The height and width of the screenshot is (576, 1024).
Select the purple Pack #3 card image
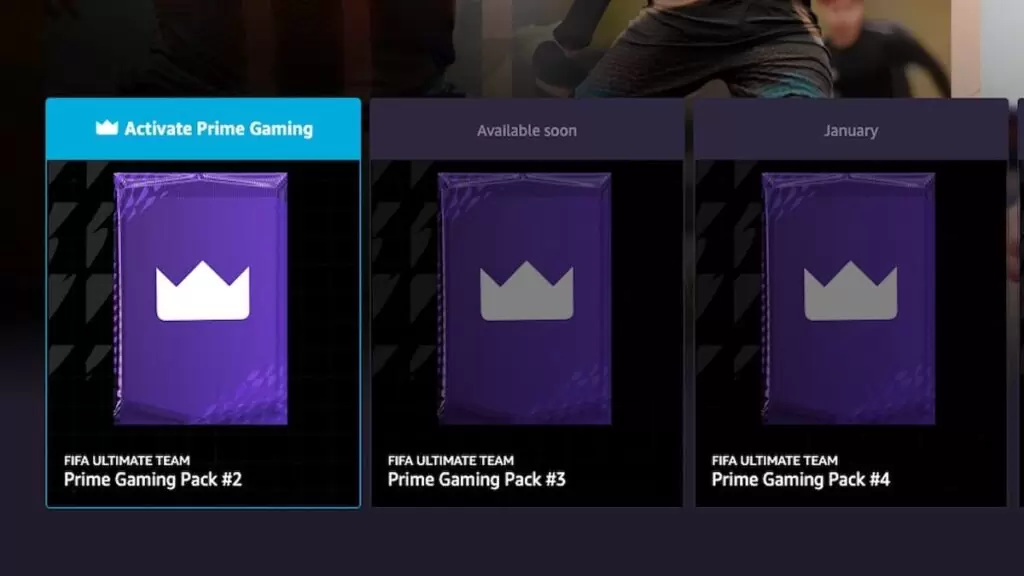coord(524,298)
